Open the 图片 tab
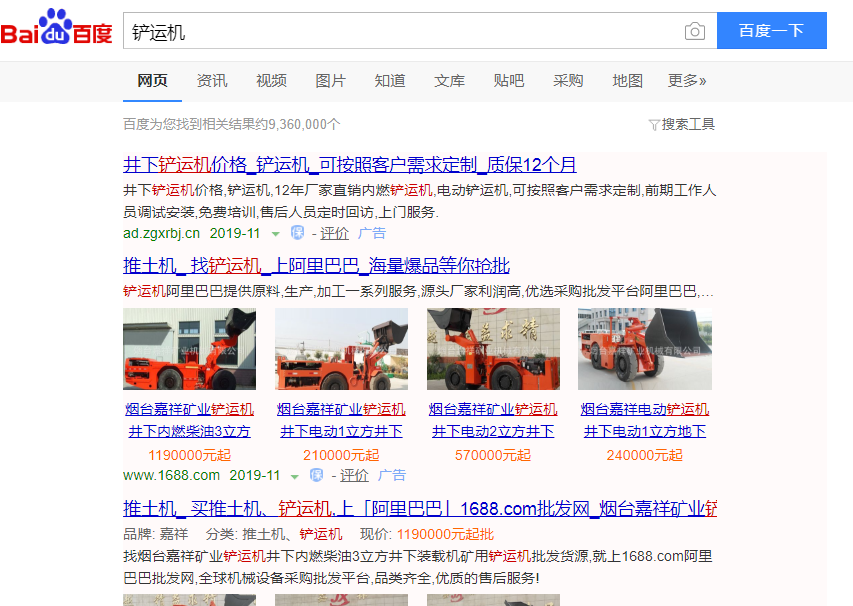The height and width of the screenshot is (606, 853). point(330,81)
